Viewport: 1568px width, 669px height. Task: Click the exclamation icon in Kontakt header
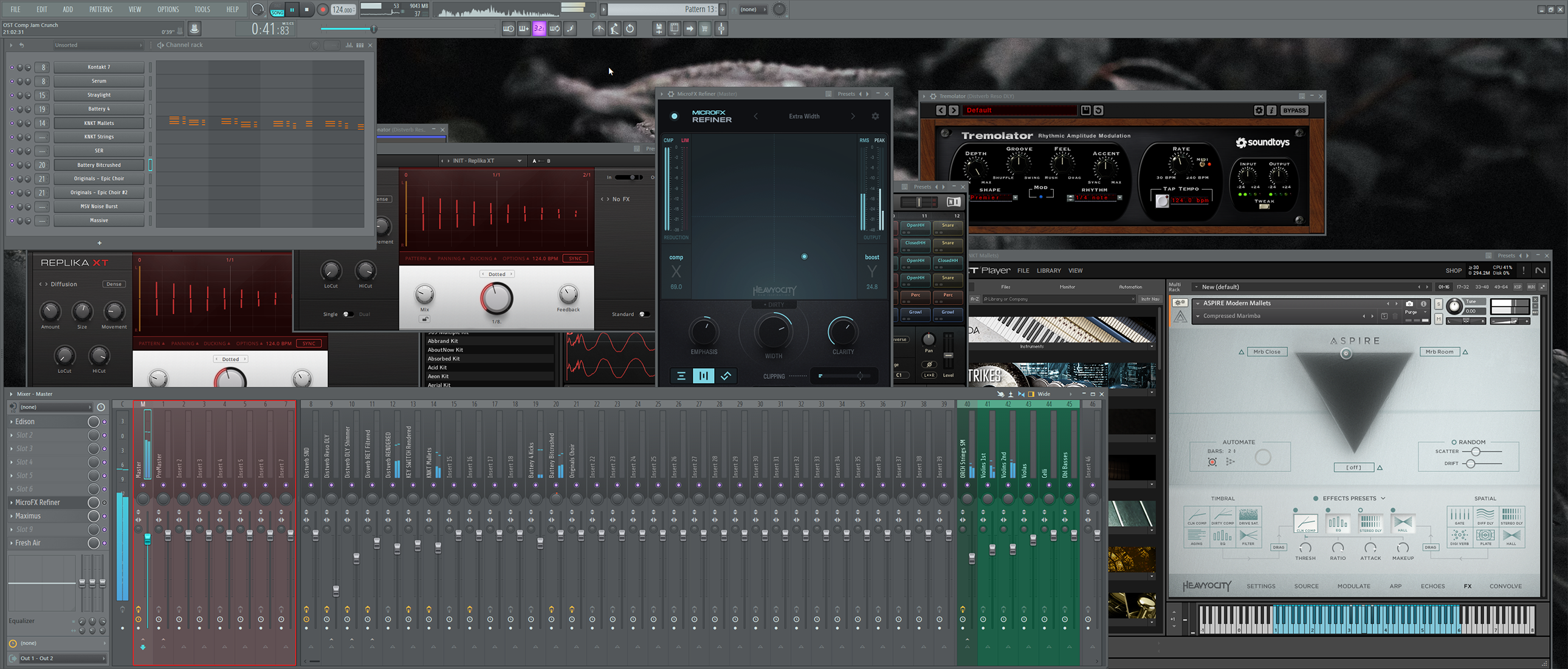coord(1524,271)
